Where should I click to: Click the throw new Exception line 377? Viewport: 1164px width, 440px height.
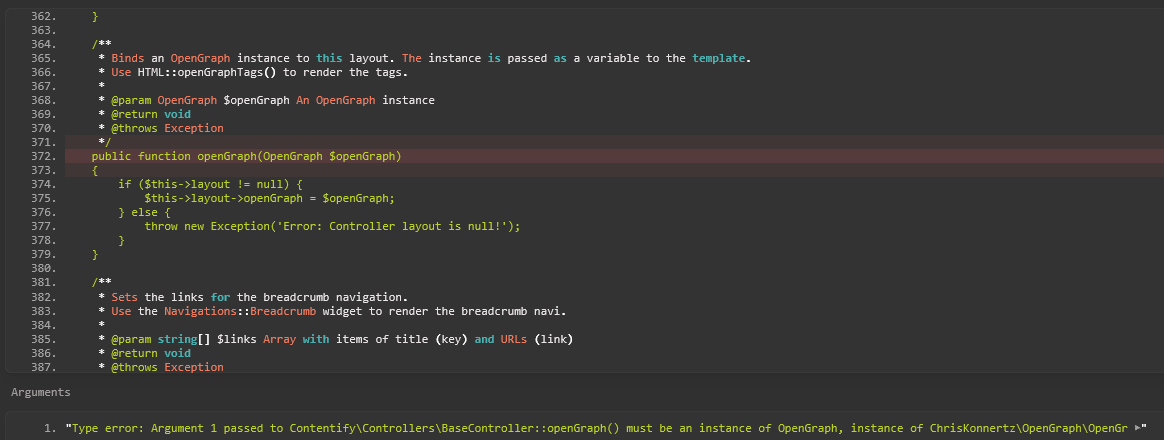(333, 227)
